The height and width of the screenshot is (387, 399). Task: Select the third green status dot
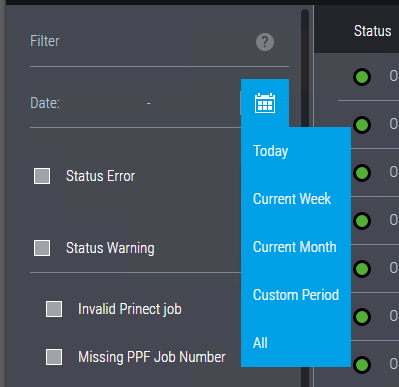pyautogui.click(x=362, y=173)
